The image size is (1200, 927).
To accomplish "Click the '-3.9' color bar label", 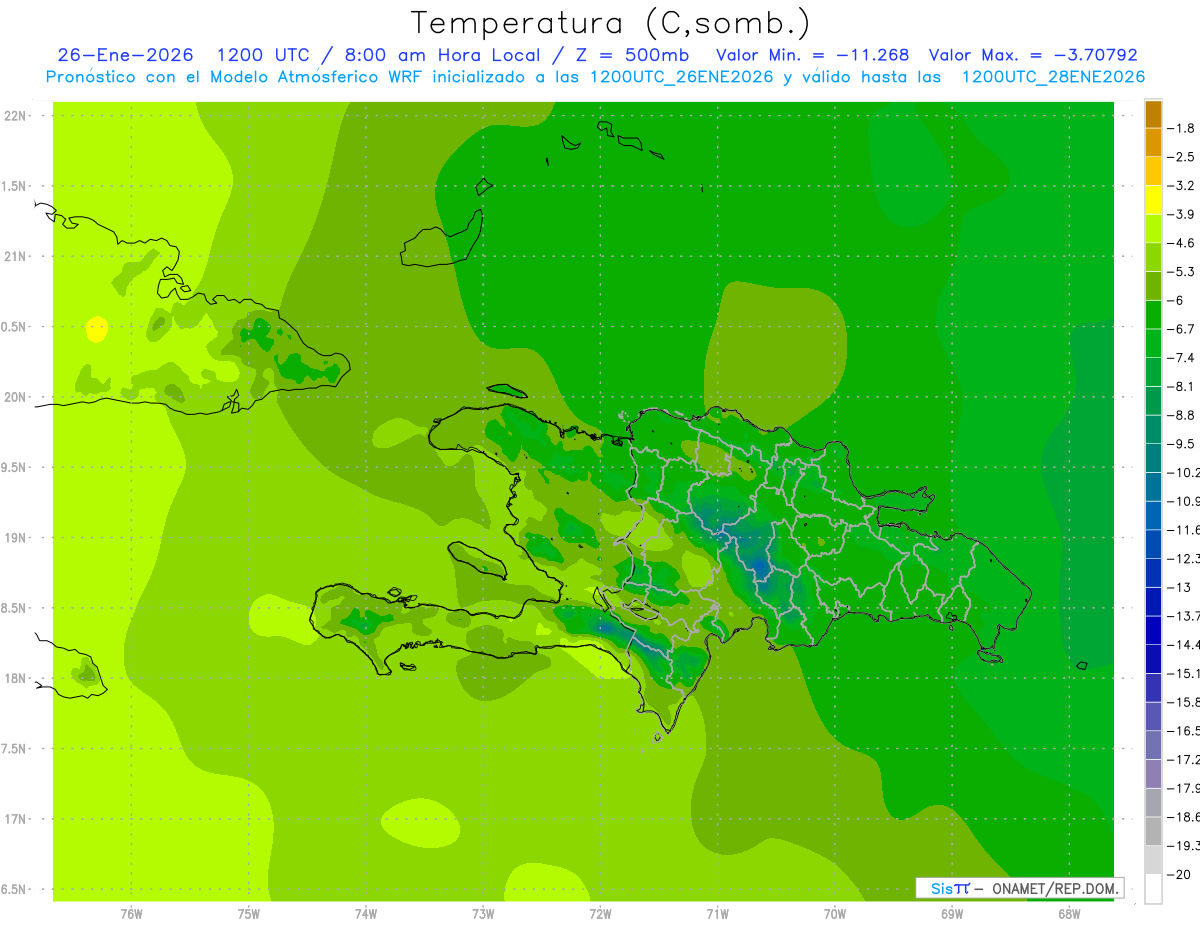I will (1182, 214).
